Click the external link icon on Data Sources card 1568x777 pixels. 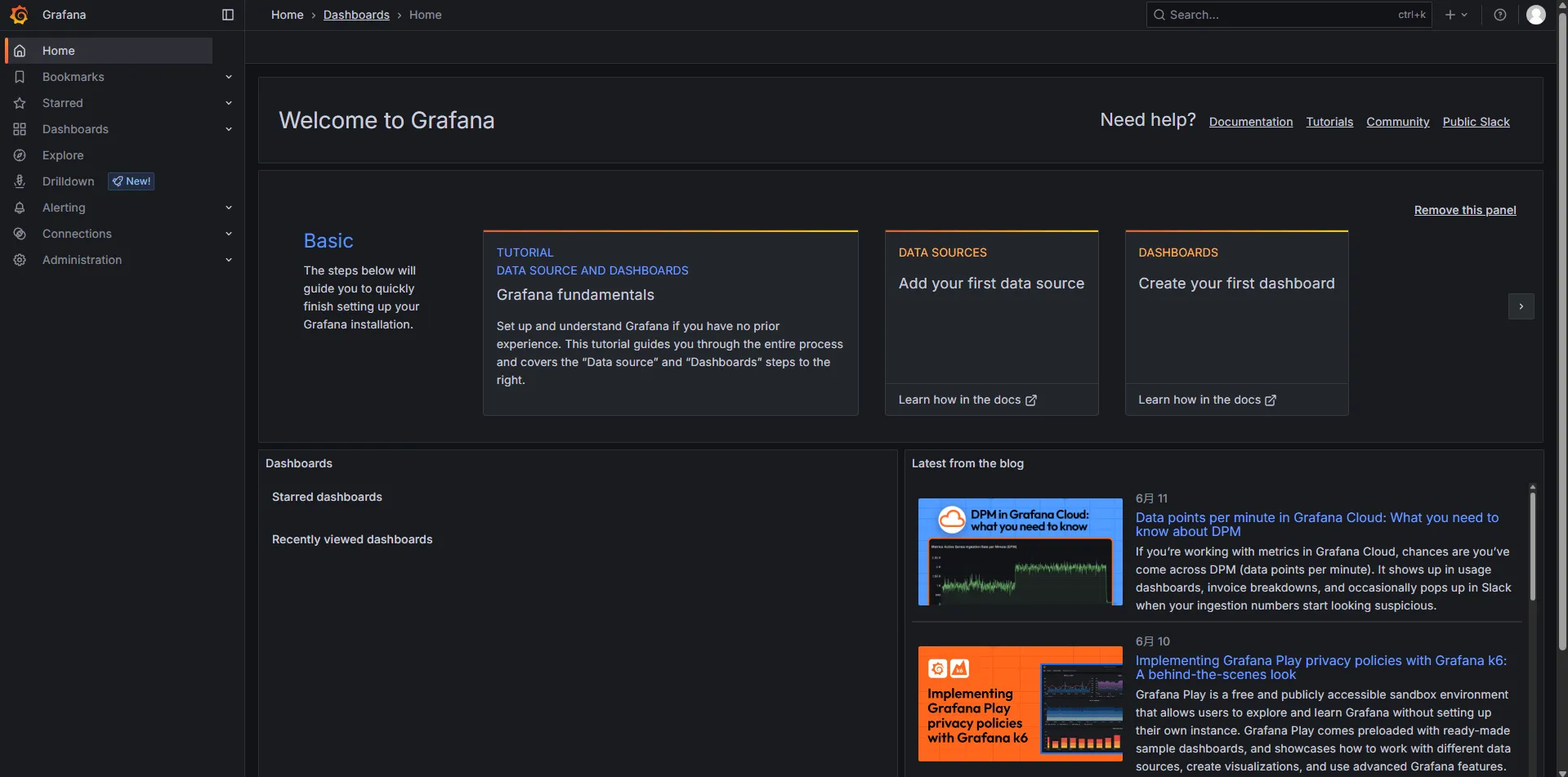click(x=1031, y=400)
